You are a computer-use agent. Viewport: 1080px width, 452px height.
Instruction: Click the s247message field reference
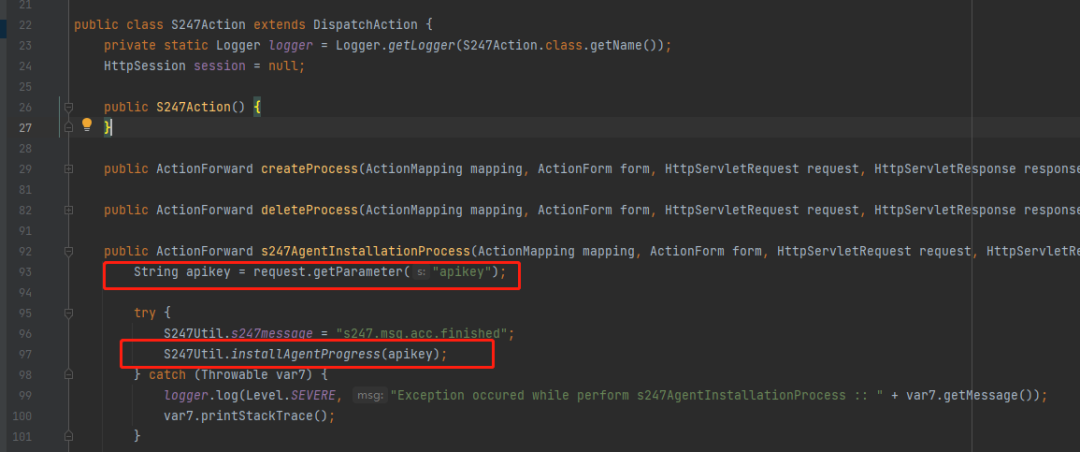[x=271, y=333]
